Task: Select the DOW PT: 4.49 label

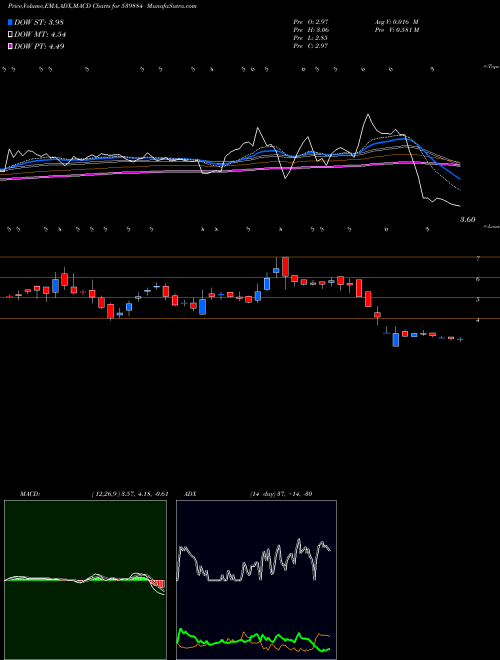Action: point(39,47)
